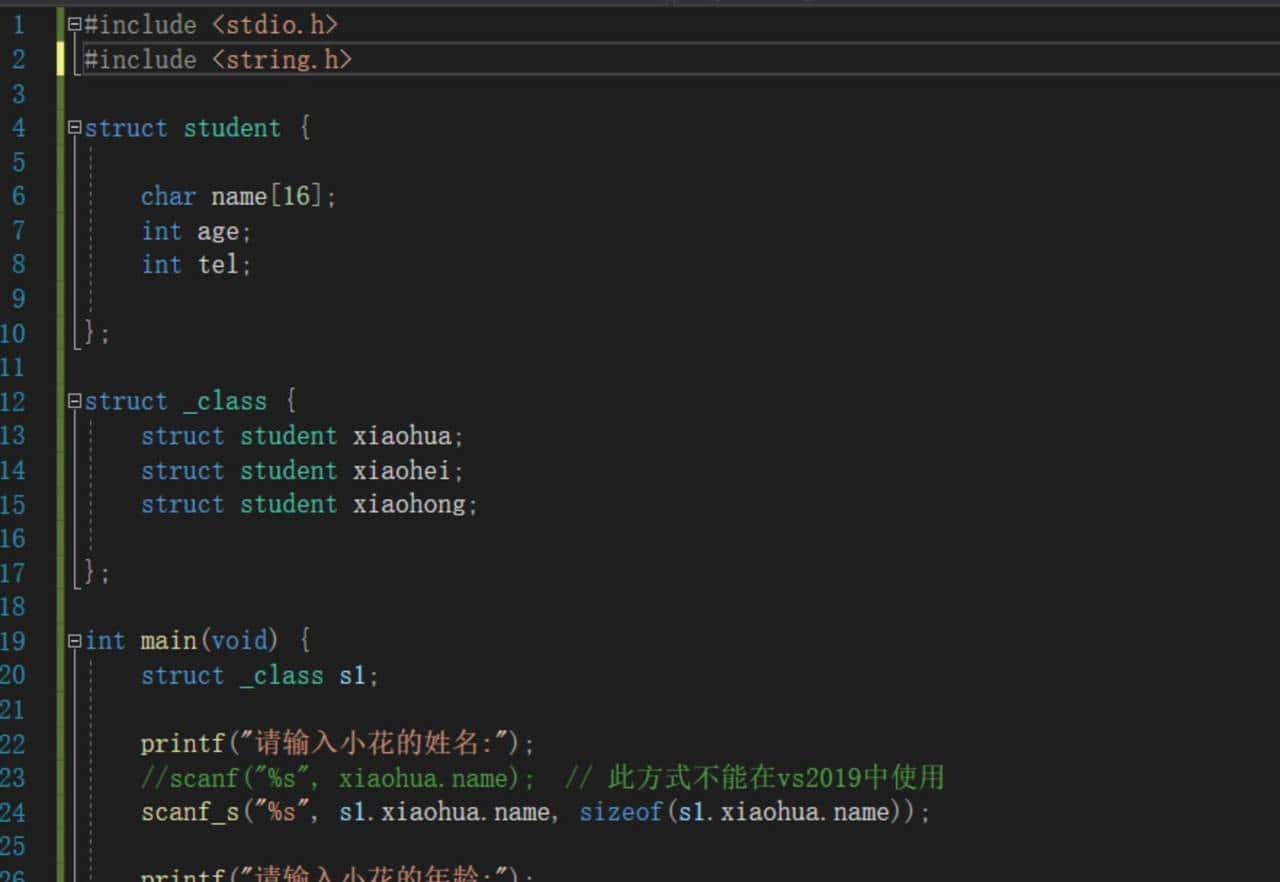This screenshot has width=1280, height=882.
Task: Click the 'tel' member variable
Action: click(217, 265)
